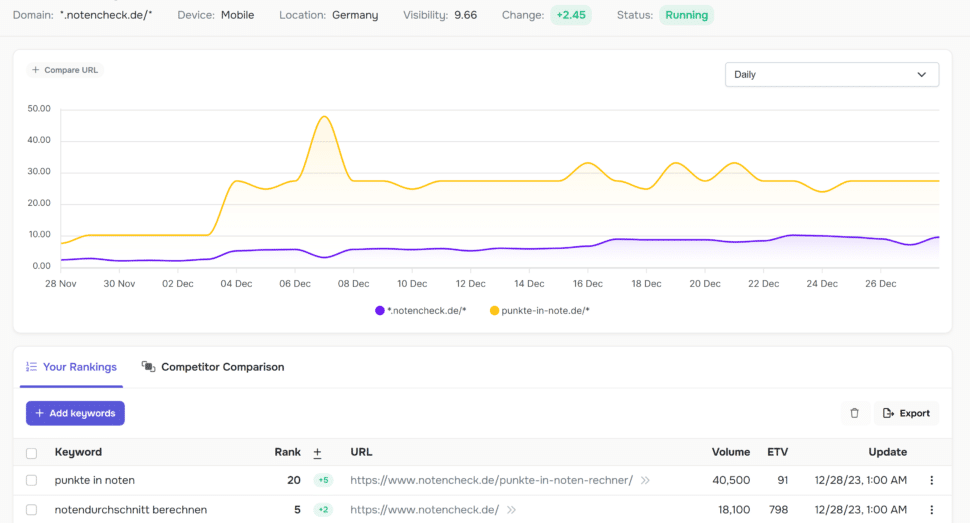The image size is (970, 523).
Task: Click the Compare URL option
Action: click(65, 70)
